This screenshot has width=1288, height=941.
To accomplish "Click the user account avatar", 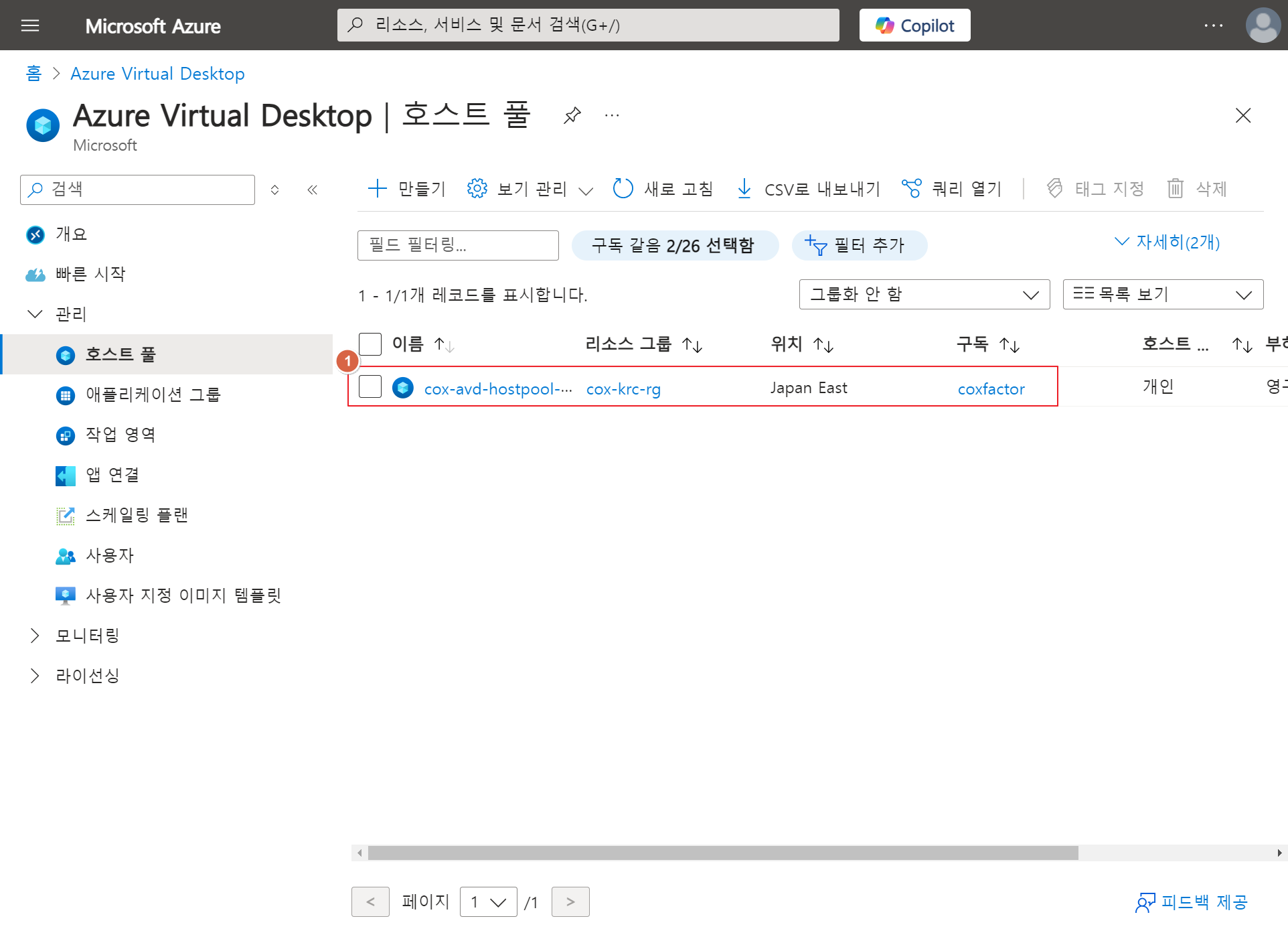I will pyautogui.click(x=1263, y=25).
